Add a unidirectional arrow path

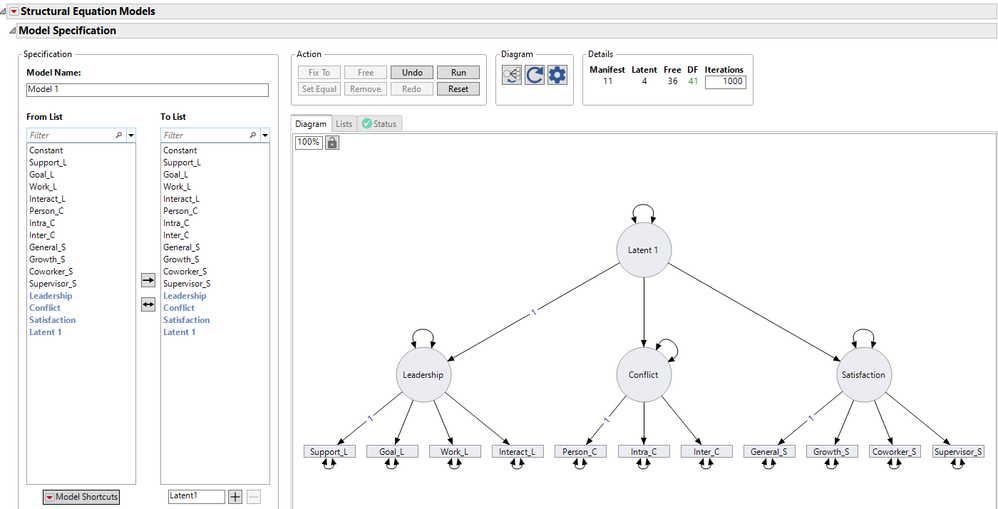pyautogui.click(x=148, y=279)
